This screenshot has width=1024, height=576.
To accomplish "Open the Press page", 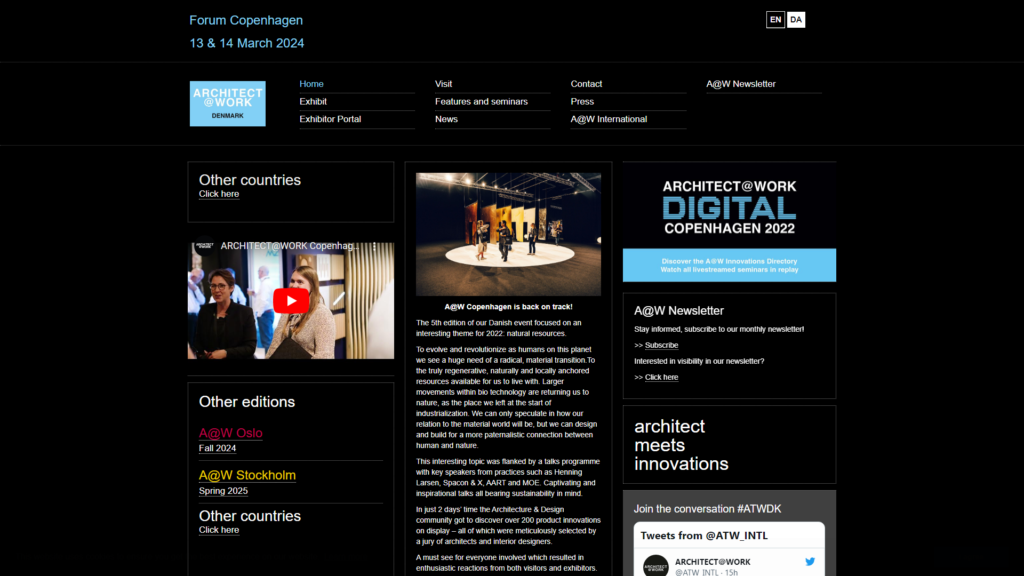I will (x=582, y=101).
